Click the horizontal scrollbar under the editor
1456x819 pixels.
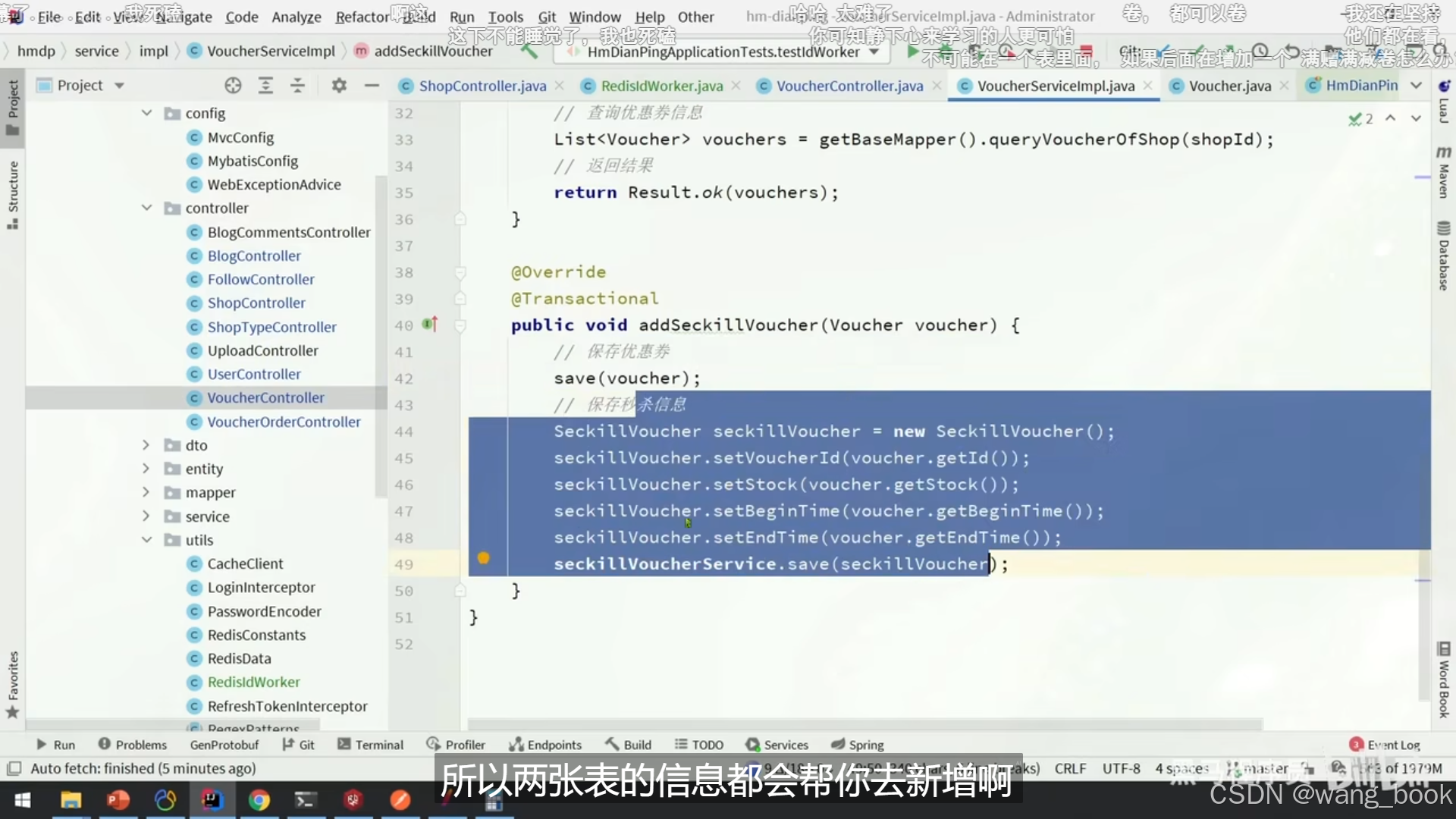pos(864,724)
